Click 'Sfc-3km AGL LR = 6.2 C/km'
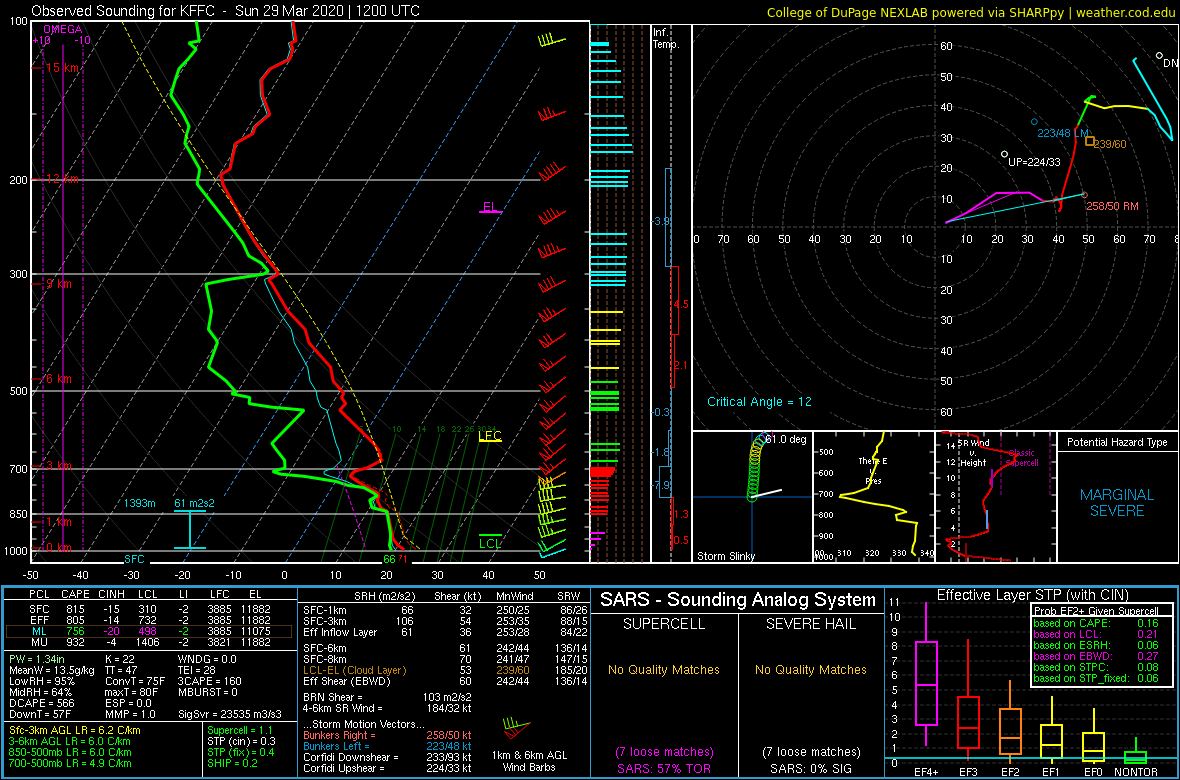The image size is (1180, 780). click(x=75, y=730)
